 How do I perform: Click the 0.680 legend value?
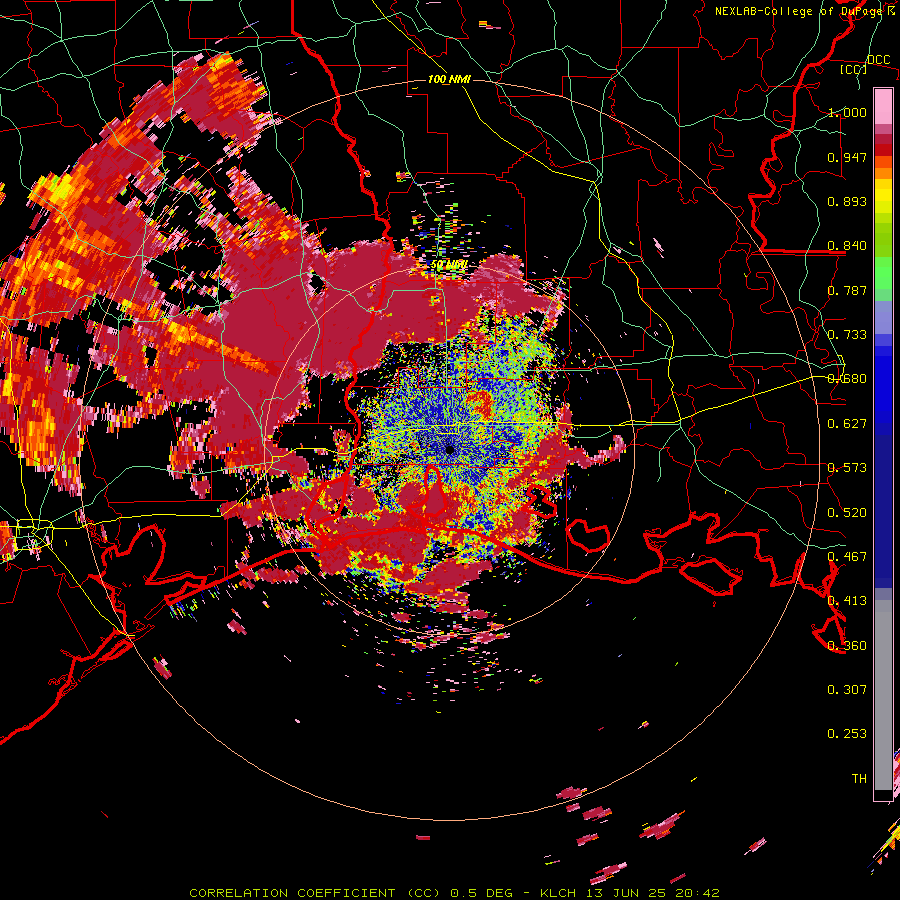pos(847,379)
